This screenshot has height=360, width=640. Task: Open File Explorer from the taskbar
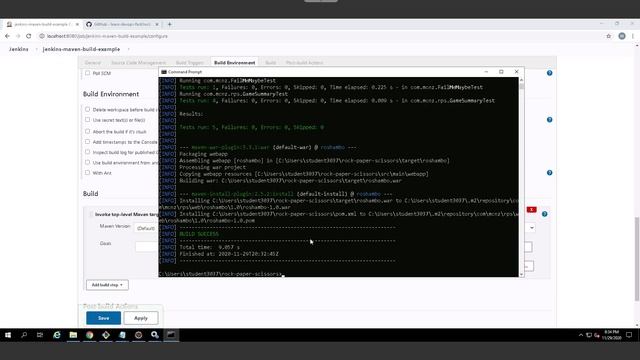pos(73,335)
